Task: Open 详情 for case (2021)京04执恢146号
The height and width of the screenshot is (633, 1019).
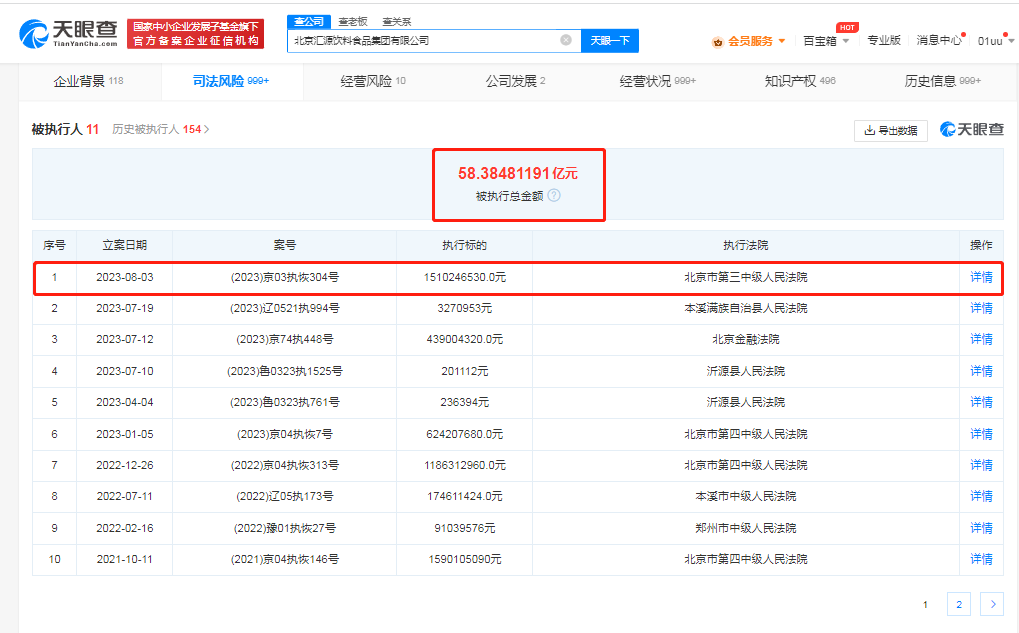Action: pos(981,559)
